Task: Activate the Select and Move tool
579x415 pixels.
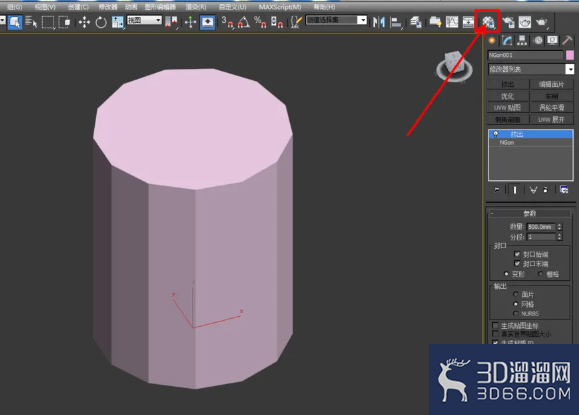Action: (x=84, y=22)
